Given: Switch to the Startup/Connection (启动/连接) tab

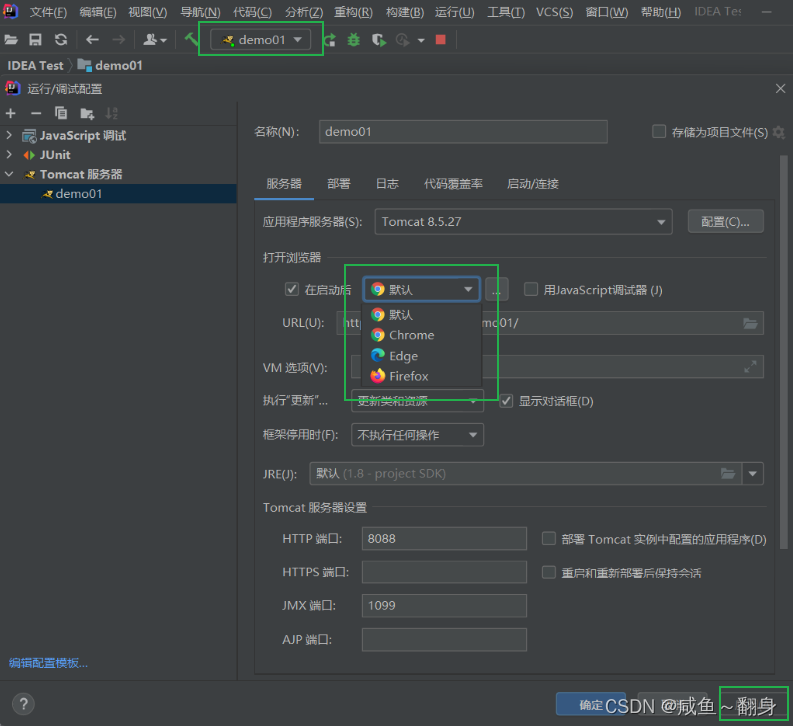Looking at the screenshot, I should coord(533,184).
